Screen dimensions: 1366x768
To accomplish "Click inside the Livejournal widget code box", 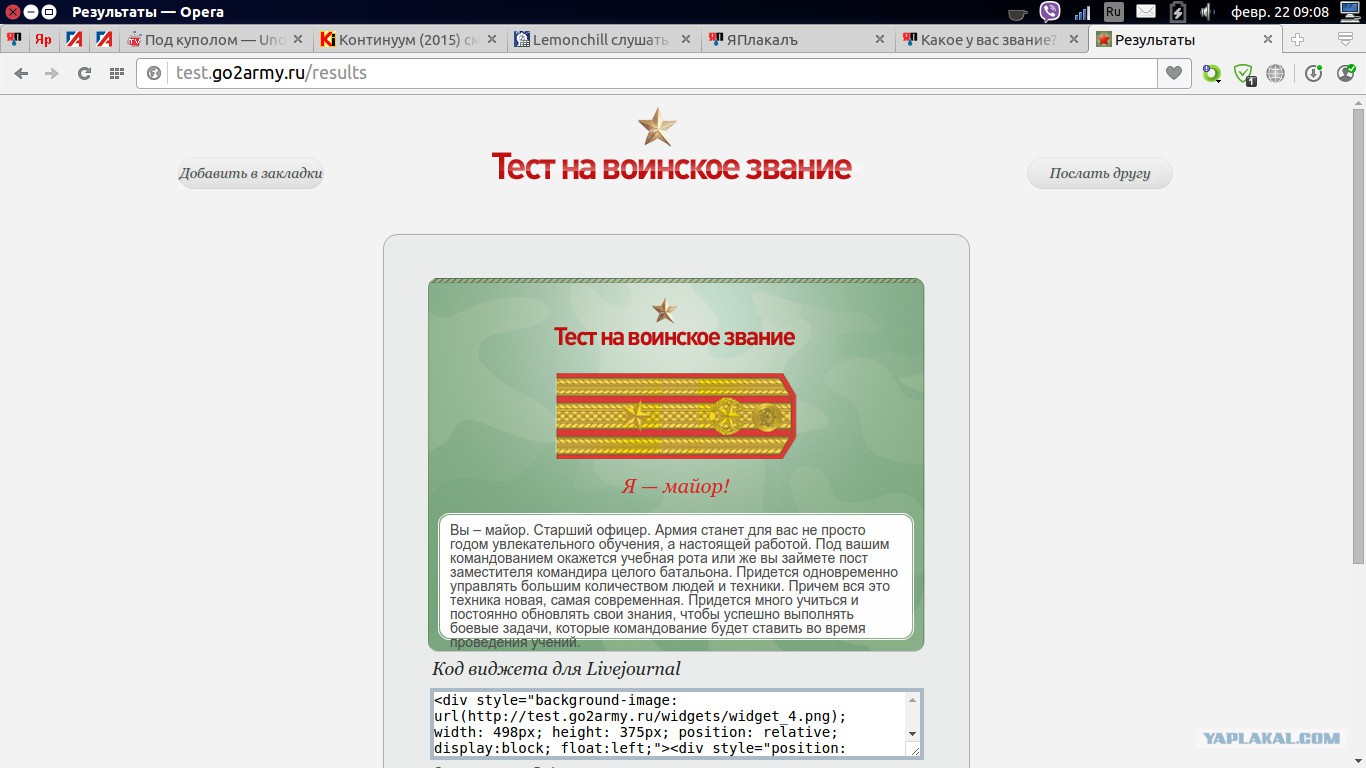I will [670, 723].
